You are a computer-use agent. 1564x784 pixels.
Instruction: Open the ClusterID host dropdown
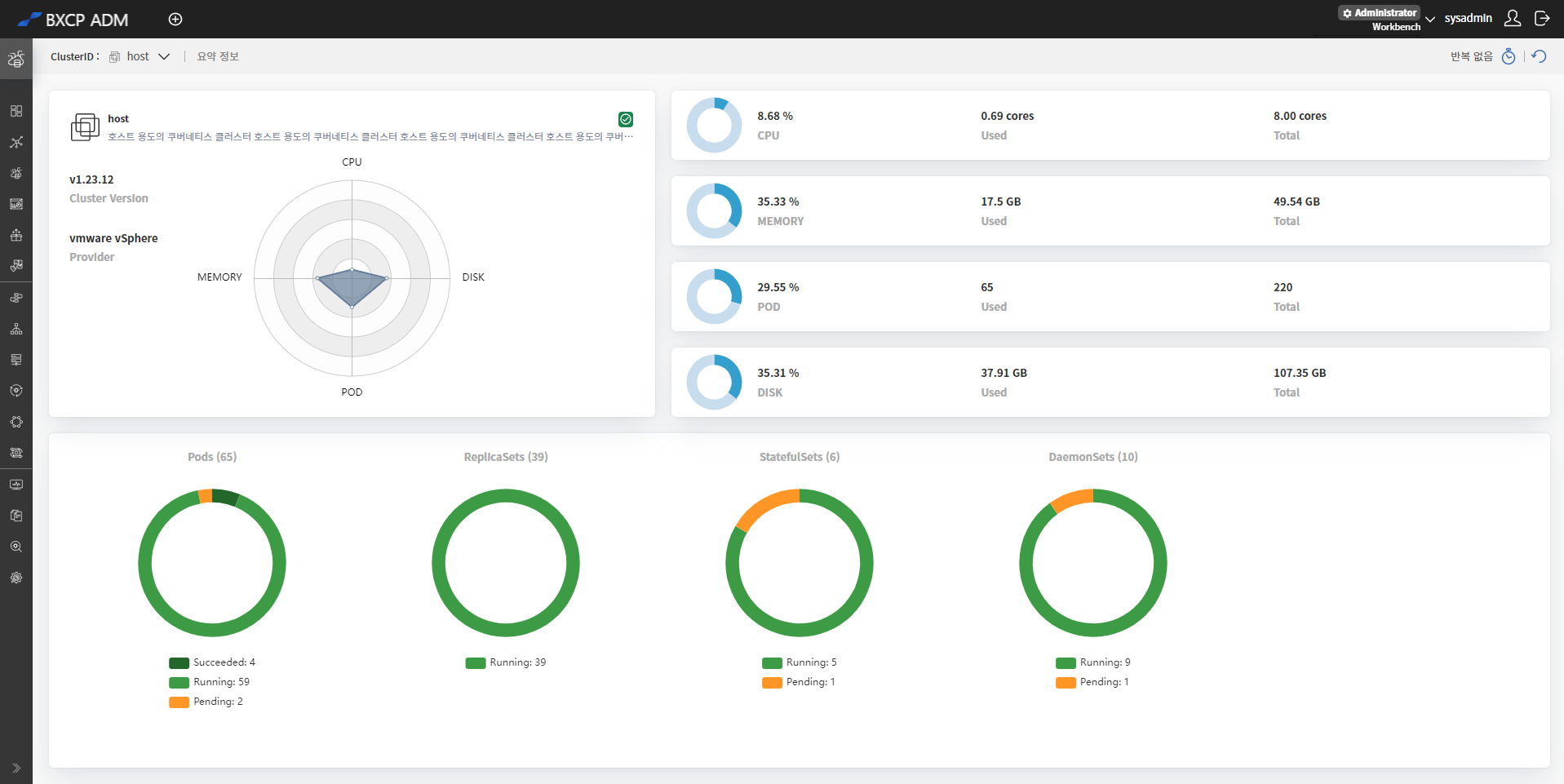(140, 56)
